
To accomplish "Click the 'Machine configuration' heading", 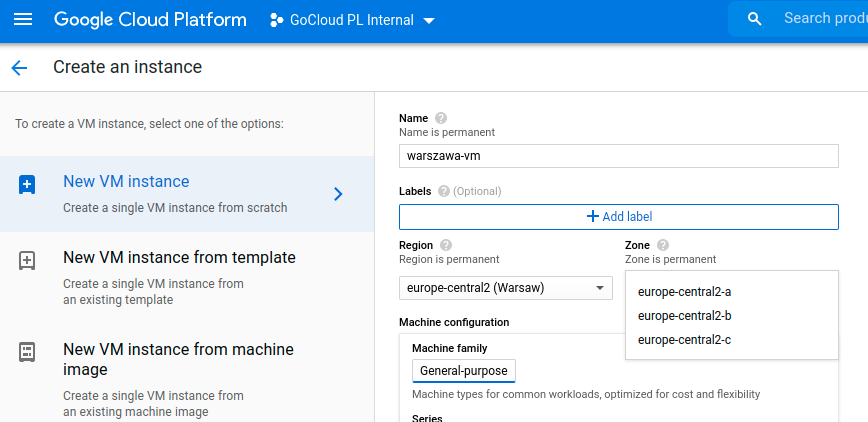I will 454,322.
